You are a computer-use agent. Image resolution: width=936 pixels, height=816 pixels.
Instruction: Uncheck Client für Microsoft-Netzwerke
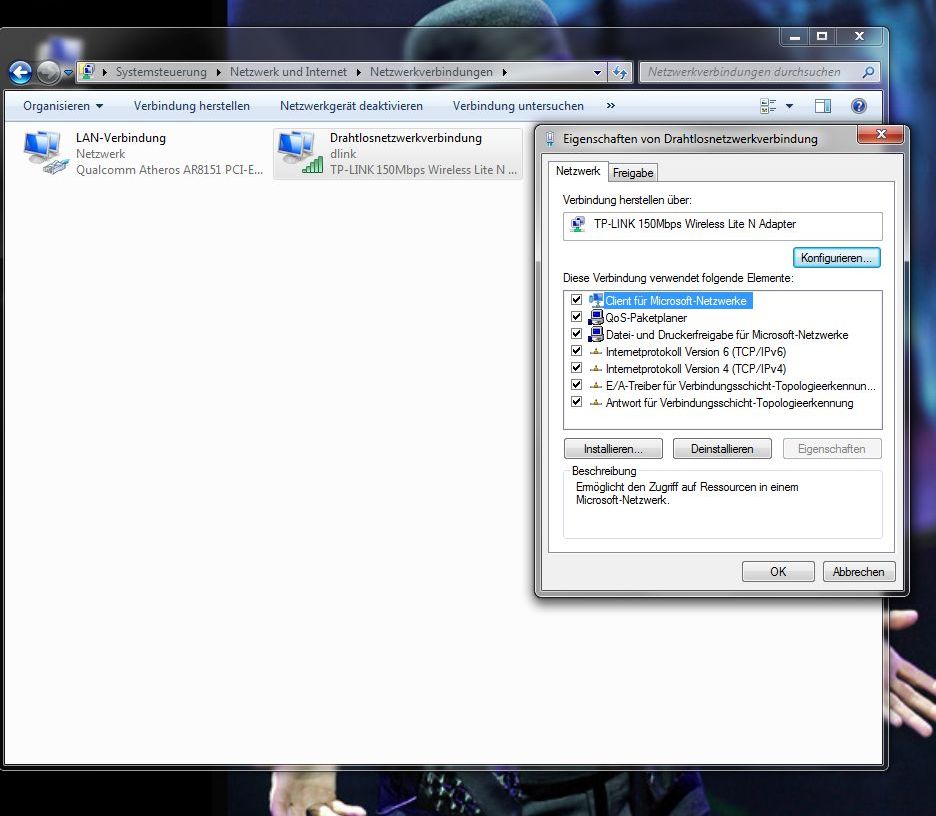pyautogui.click(x=576, y=300)
